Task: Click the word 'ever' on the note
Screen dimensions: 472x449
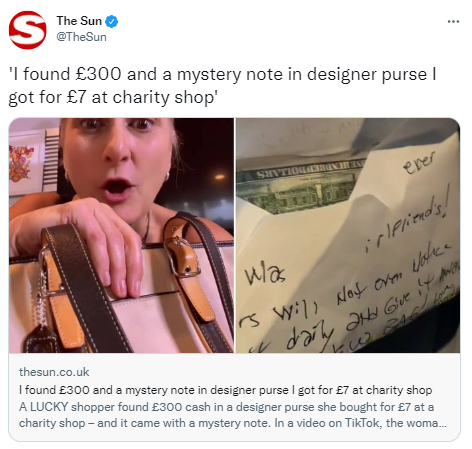Action: (x=419, y=163)
